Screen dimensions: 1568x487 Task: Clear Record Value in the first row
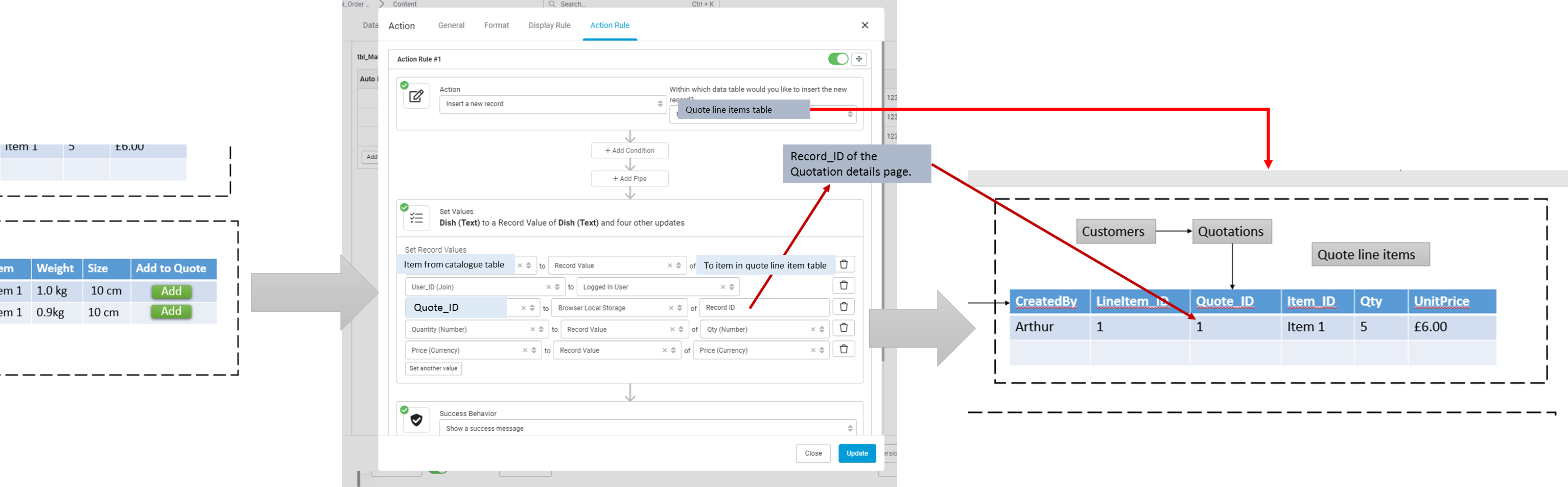point(670,265)
